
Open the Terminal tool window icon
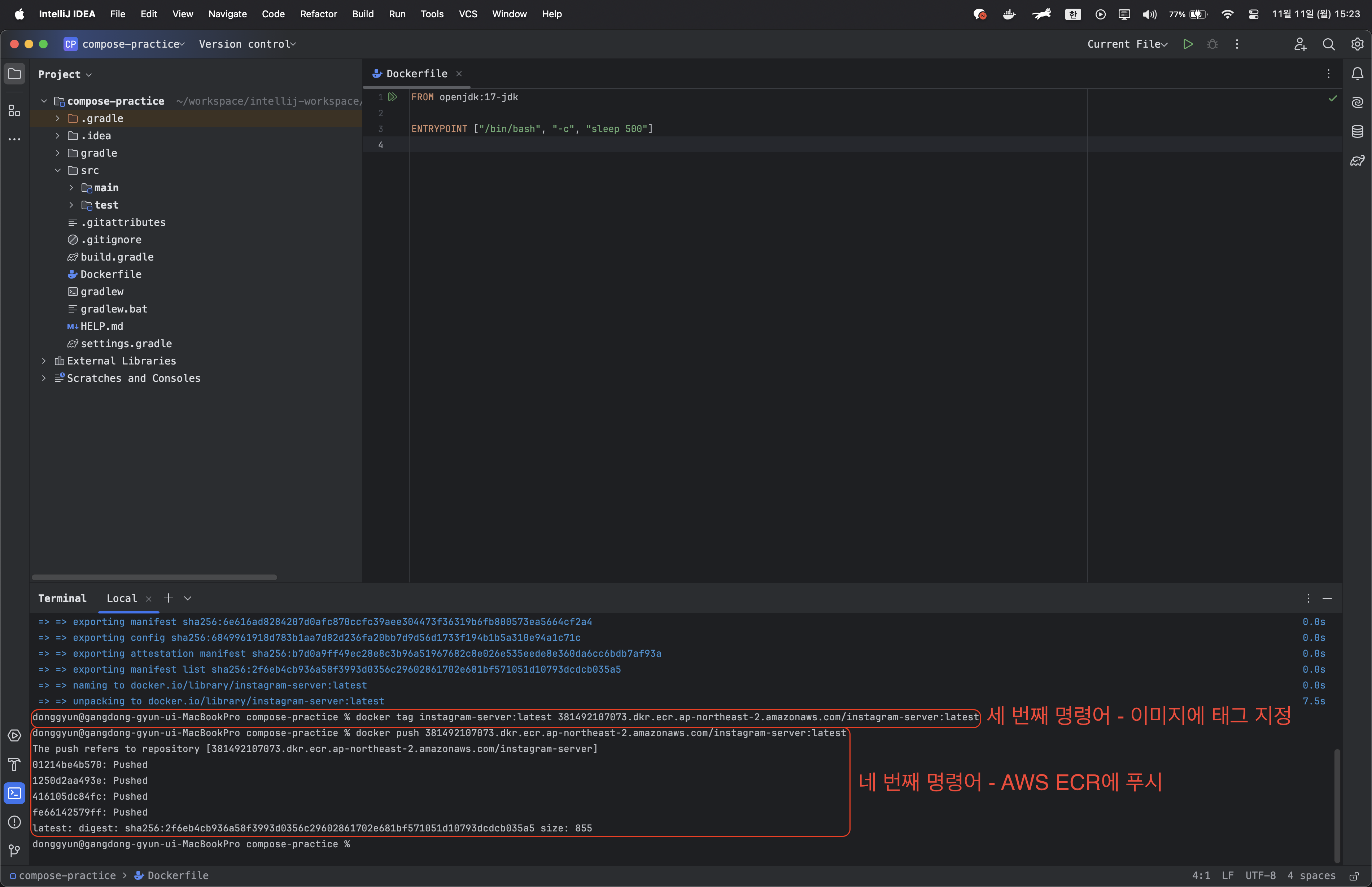point(14,793)
